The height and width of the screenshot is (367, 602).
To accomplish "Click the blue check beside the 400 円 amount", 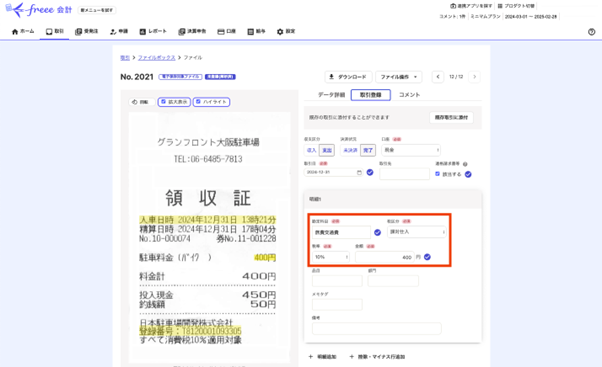I will pos(427,257).
